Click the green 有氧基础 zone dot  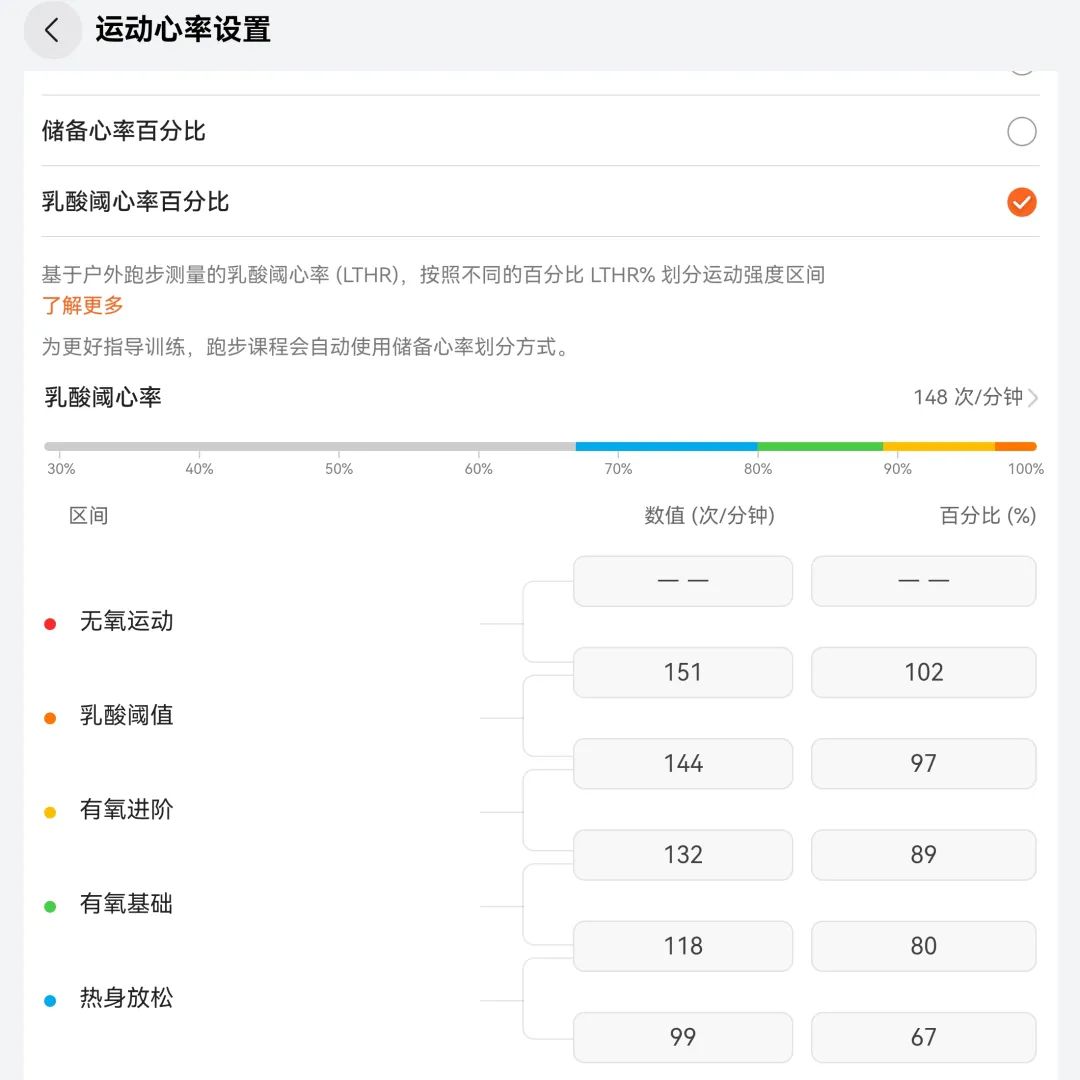click(50, 906)
